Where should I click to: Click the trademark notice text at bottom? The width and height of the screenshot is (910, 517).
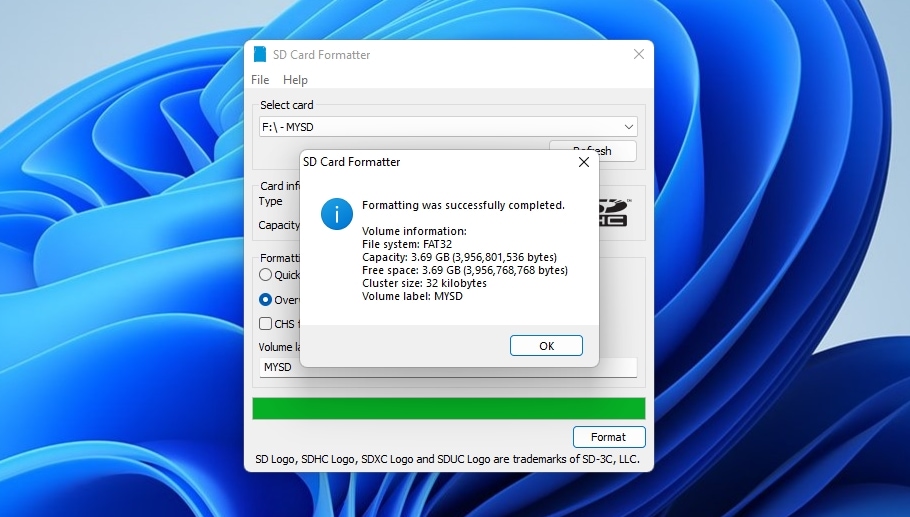[x=447, y=459]
